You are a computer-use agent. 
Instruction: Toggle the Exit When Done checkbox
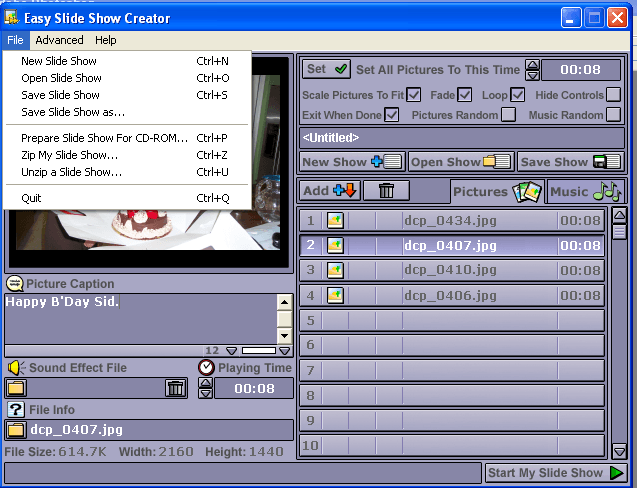[392, 115]
